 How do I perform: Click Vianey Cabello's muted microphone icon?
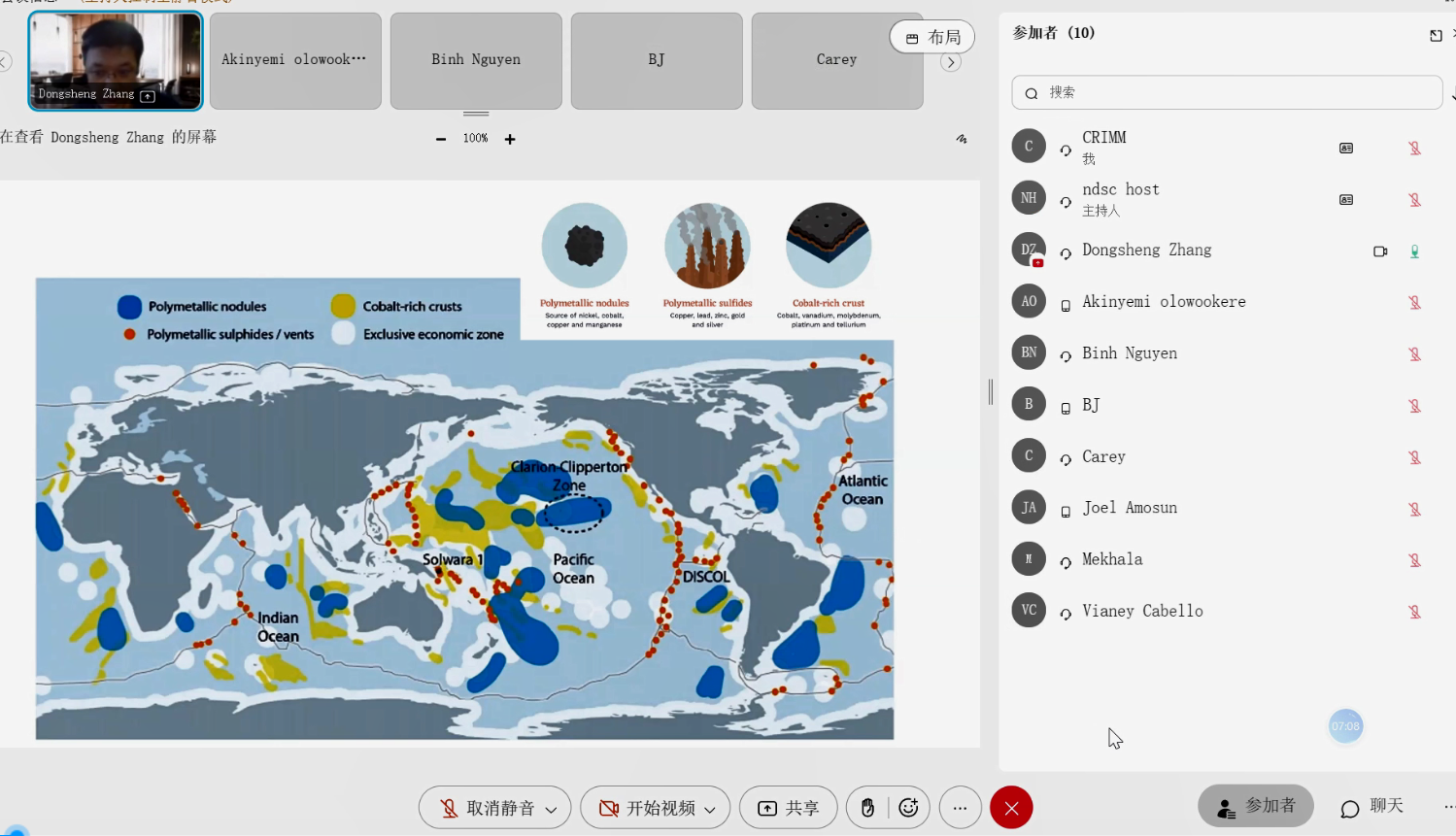coord(1415,611)
